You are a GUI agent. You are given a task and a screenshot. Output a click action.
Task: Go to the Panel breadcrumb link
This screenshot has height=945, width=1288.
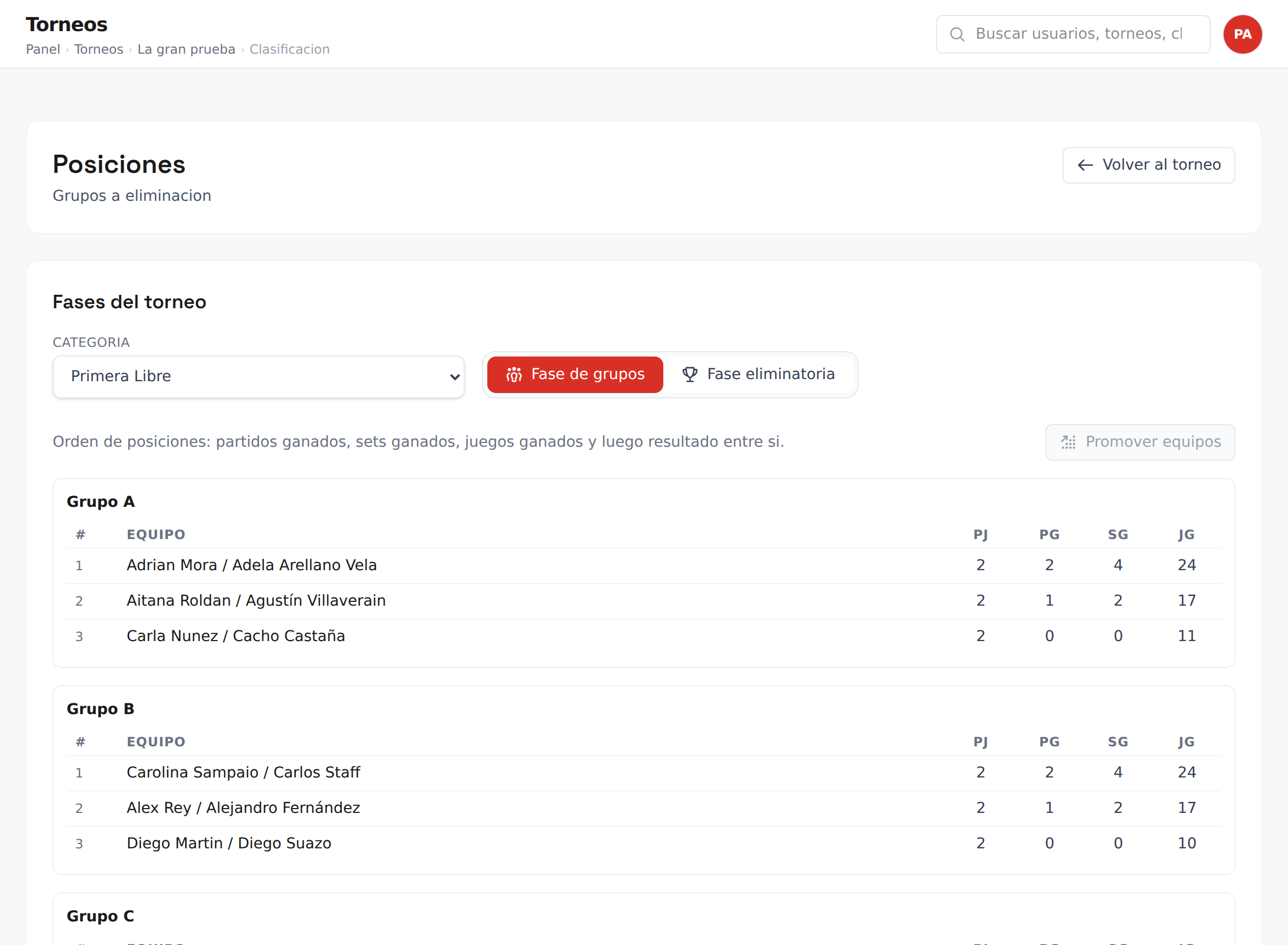[43, 49]
